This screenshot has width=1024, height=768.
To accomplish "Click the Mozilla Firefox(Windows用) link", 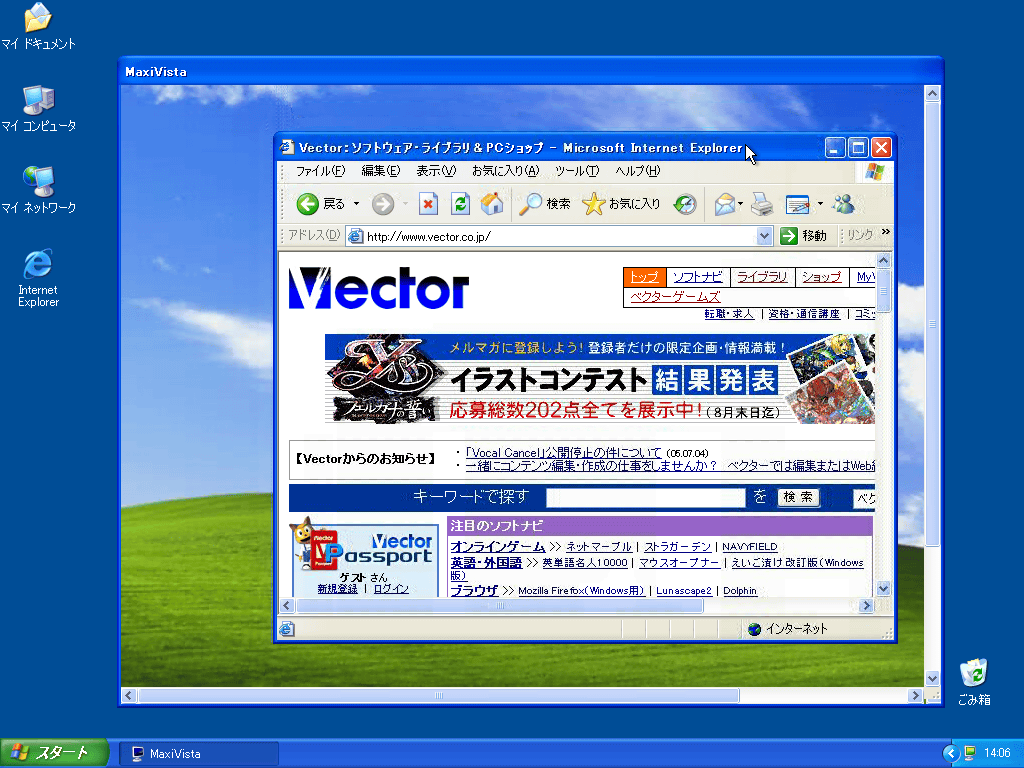I will [x=581, y=591].
